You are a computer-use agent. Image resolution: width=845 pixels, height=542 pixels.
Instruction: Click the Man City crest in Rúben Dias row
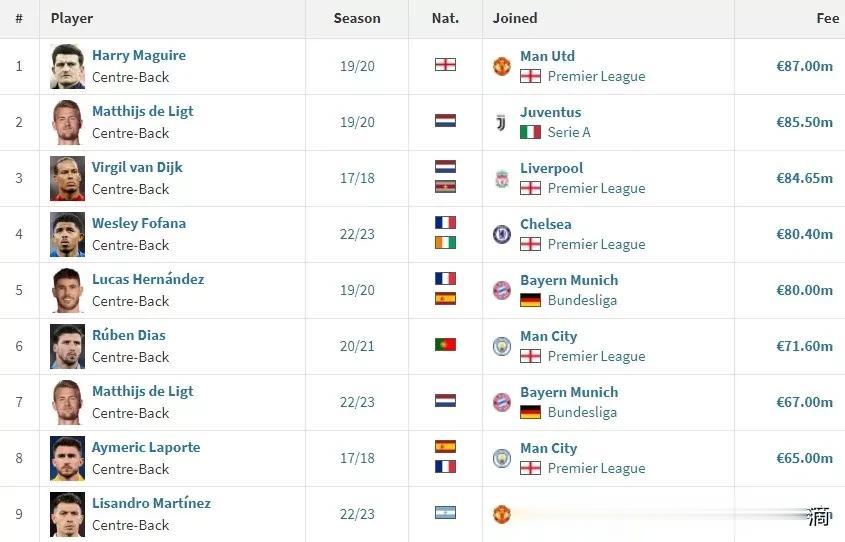502,346
